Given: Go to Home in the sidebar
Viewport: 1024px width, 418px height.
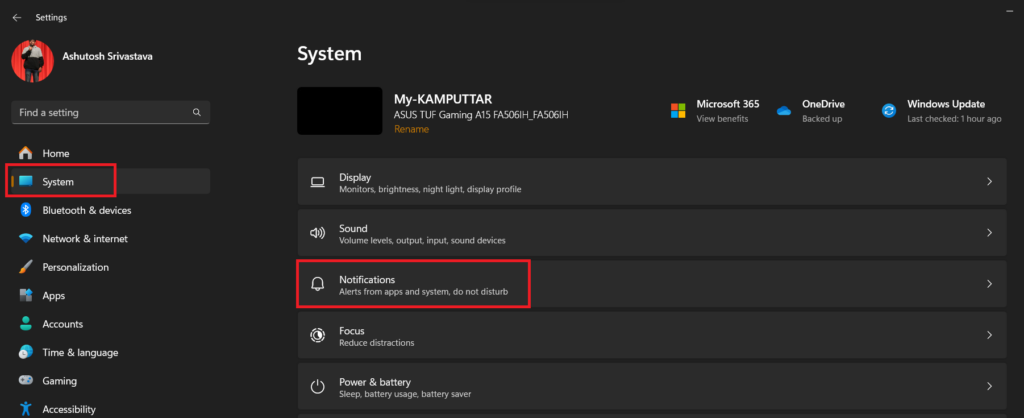Looking at the screenshot, I should click(x=56, y=153).
